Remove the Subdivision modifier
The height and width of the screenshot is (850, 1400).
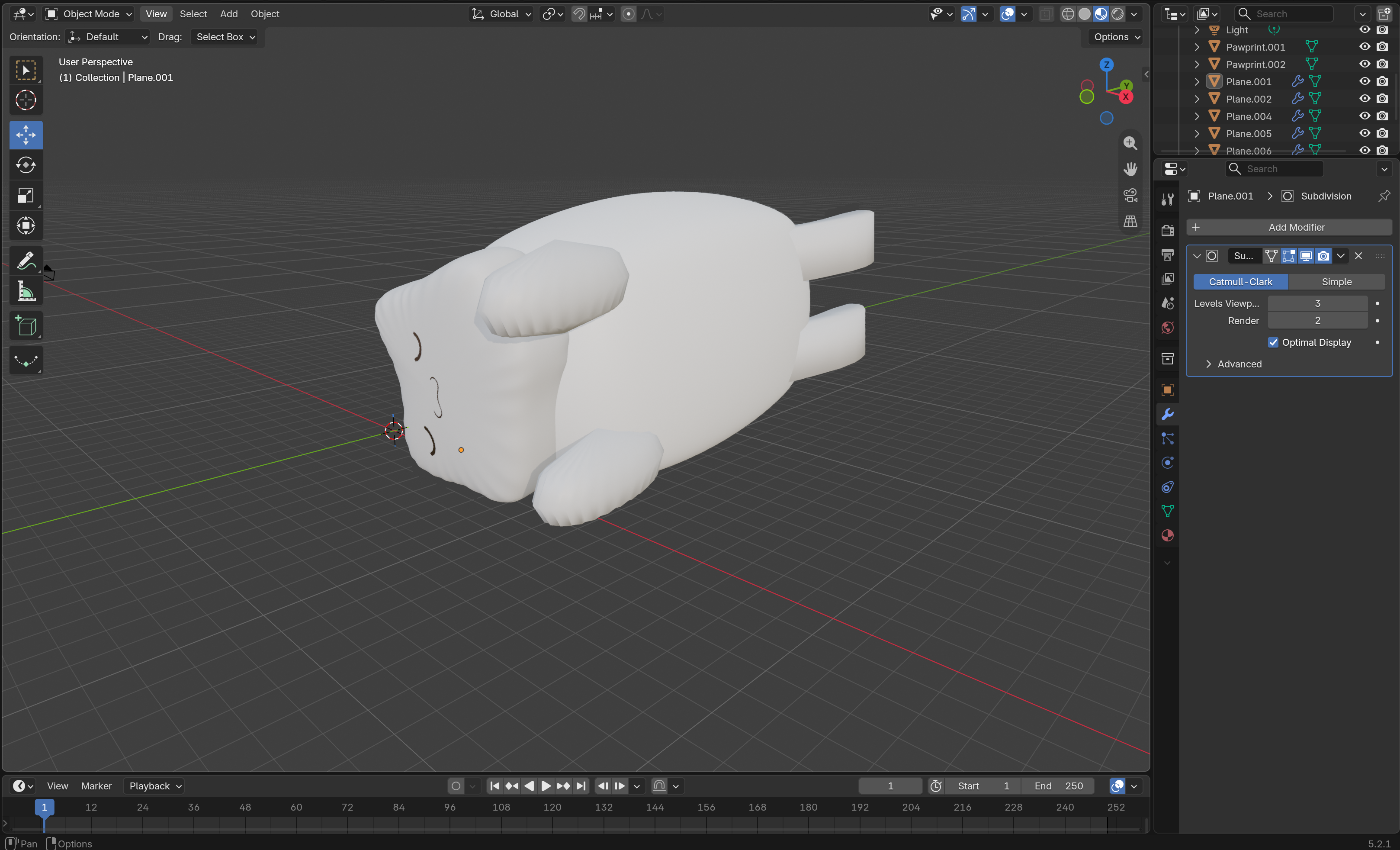point(1358,256)
